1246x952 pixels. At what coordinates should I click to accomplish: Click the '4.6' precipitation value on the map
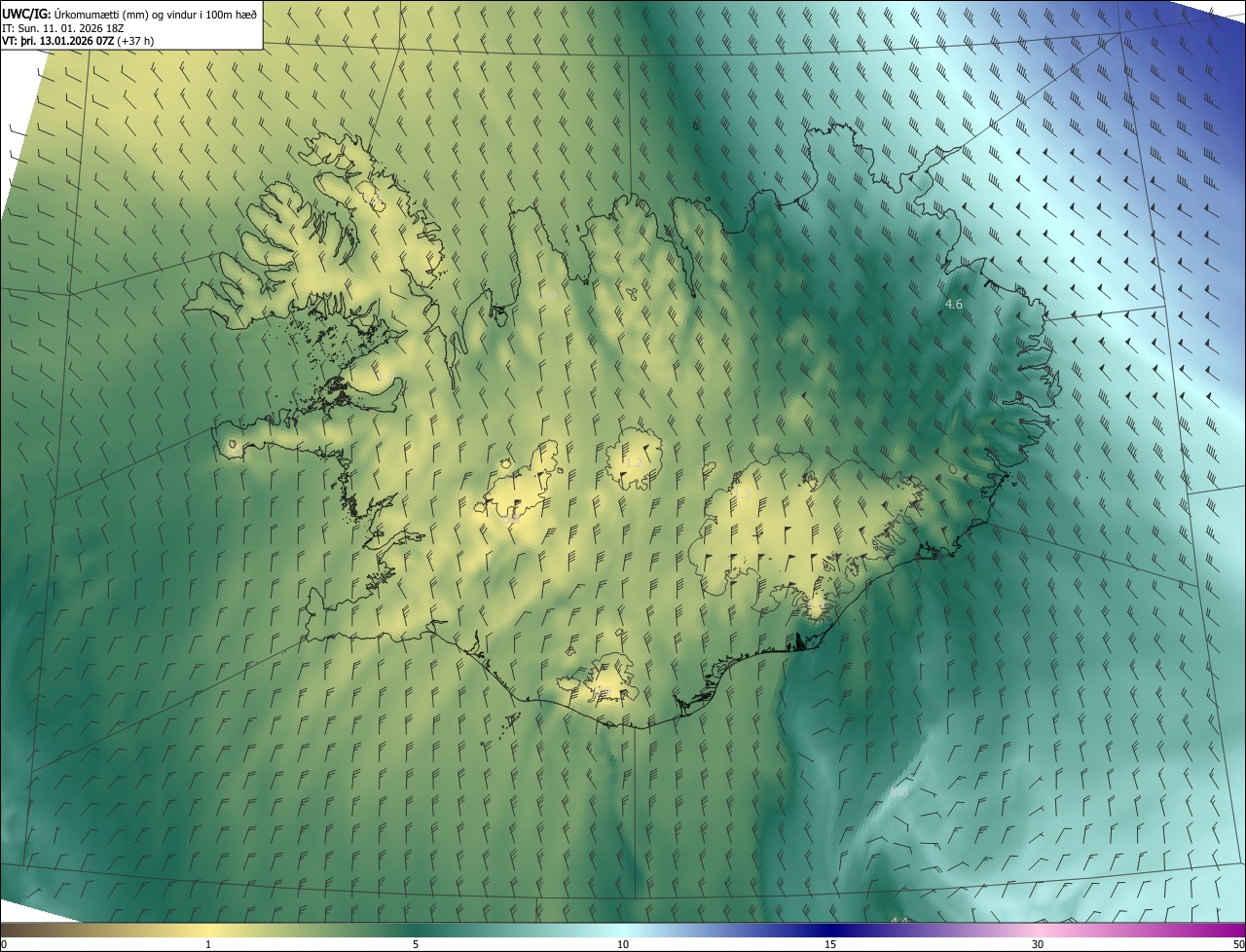(954, 305)
